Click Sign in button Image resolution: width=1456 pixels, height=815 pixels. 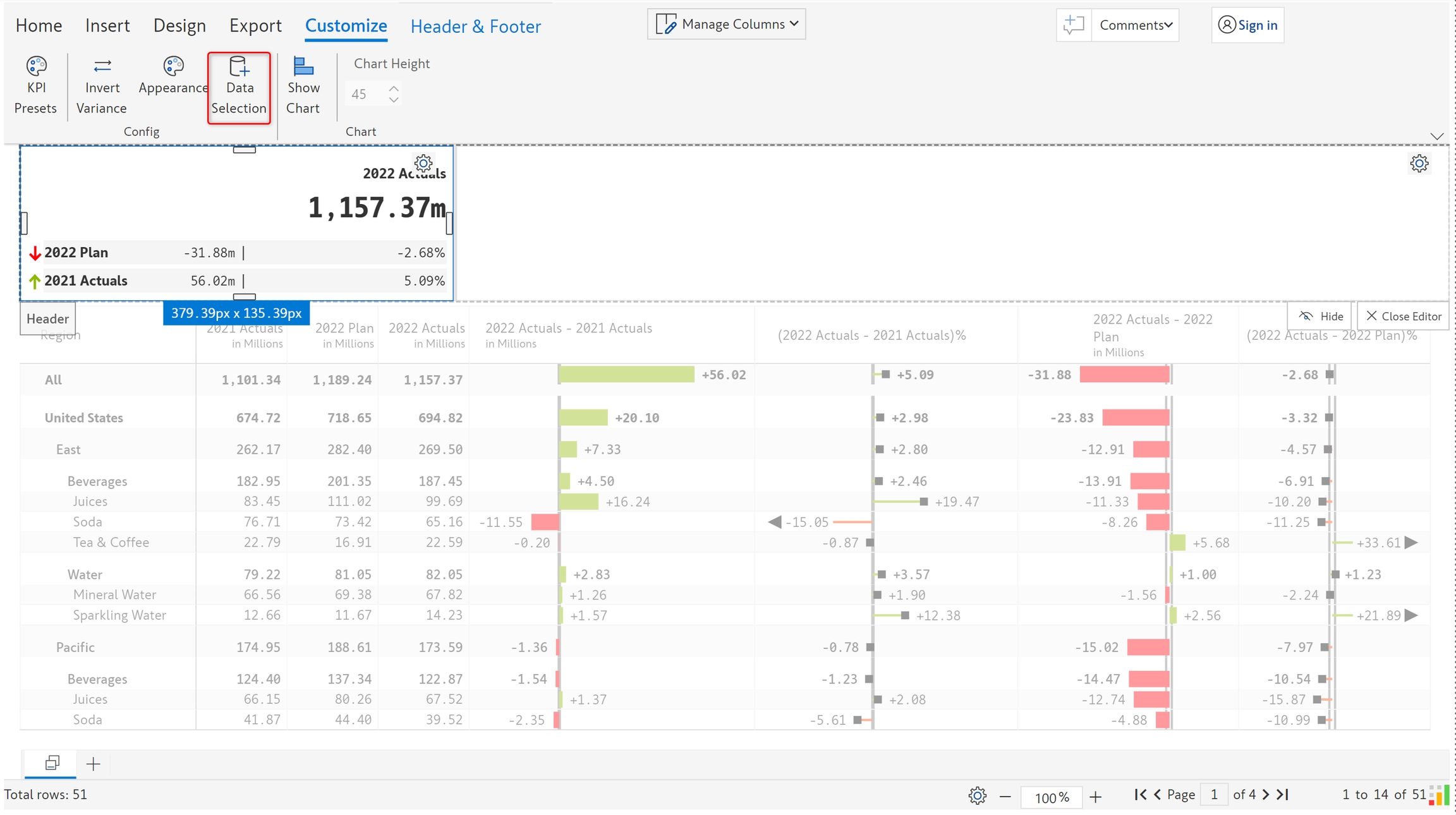[1248, 25]
